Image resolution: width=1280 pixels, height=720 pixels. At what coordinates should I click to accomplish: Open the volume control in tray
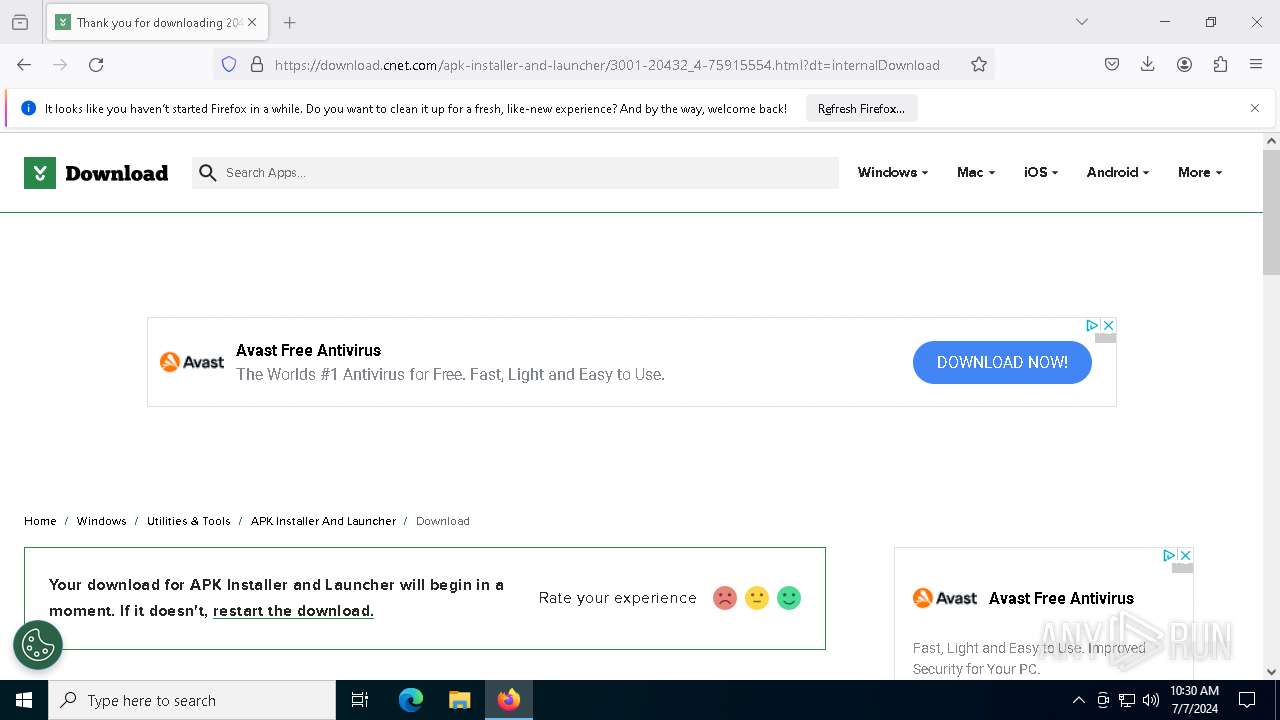click(1151, 700)
